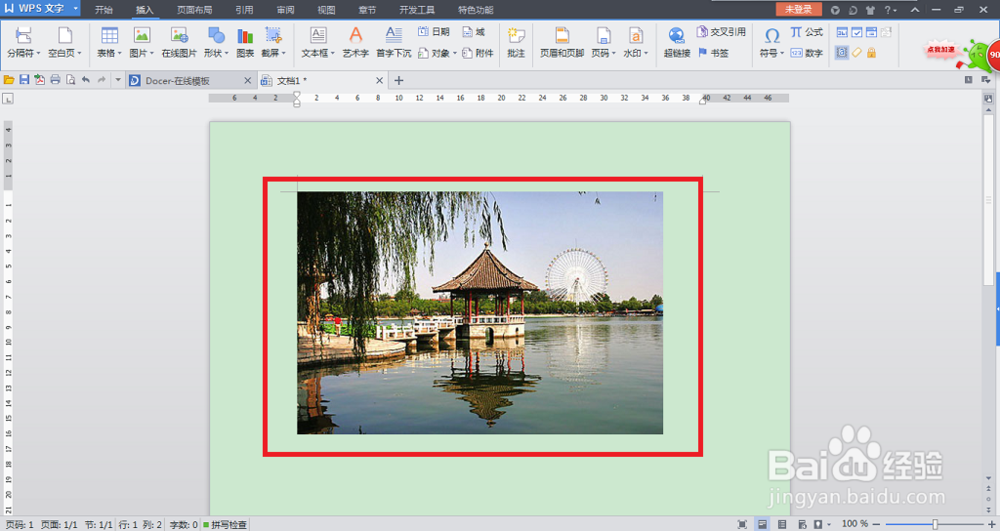Expand quick access toolbar customize arrow

[x=117, y=80]
